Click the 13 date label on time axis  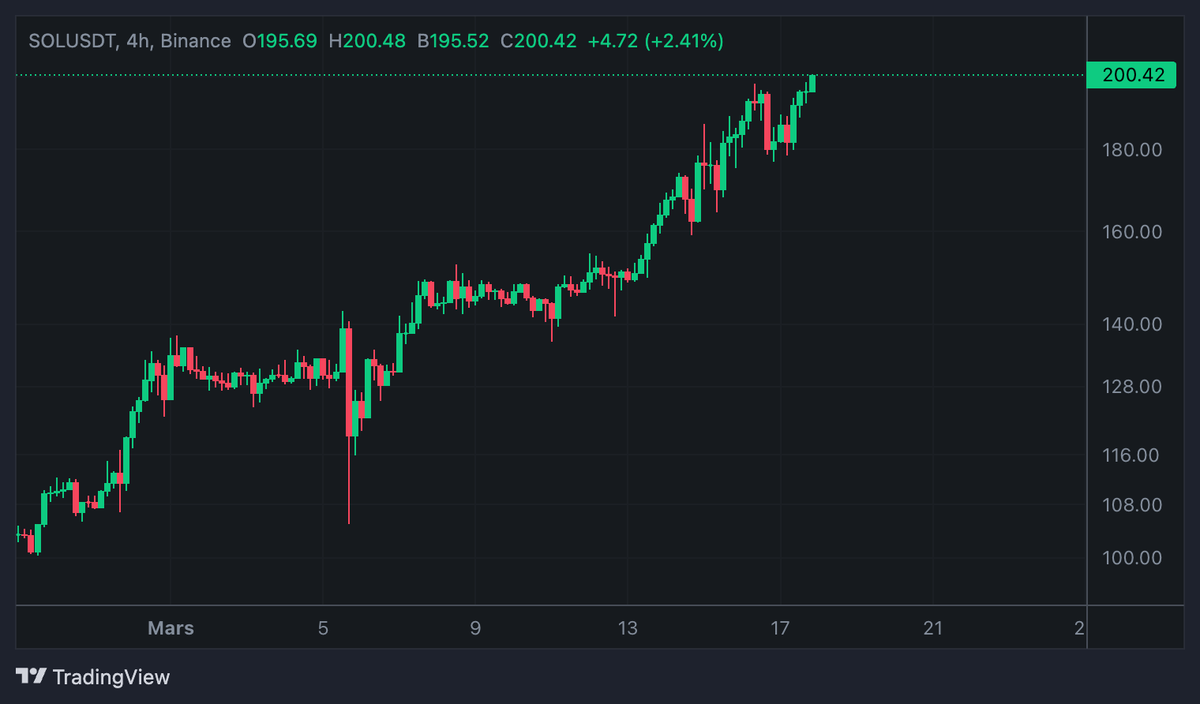628,629
